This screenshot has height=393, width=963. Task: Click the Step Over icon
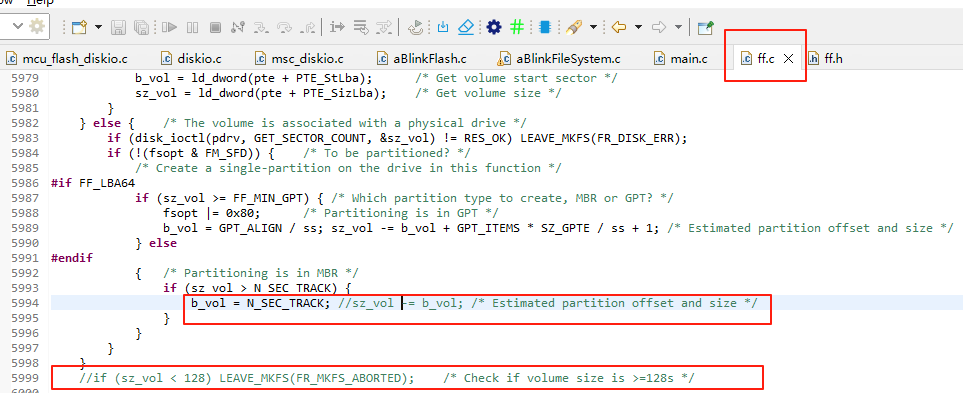pos(285,27)
